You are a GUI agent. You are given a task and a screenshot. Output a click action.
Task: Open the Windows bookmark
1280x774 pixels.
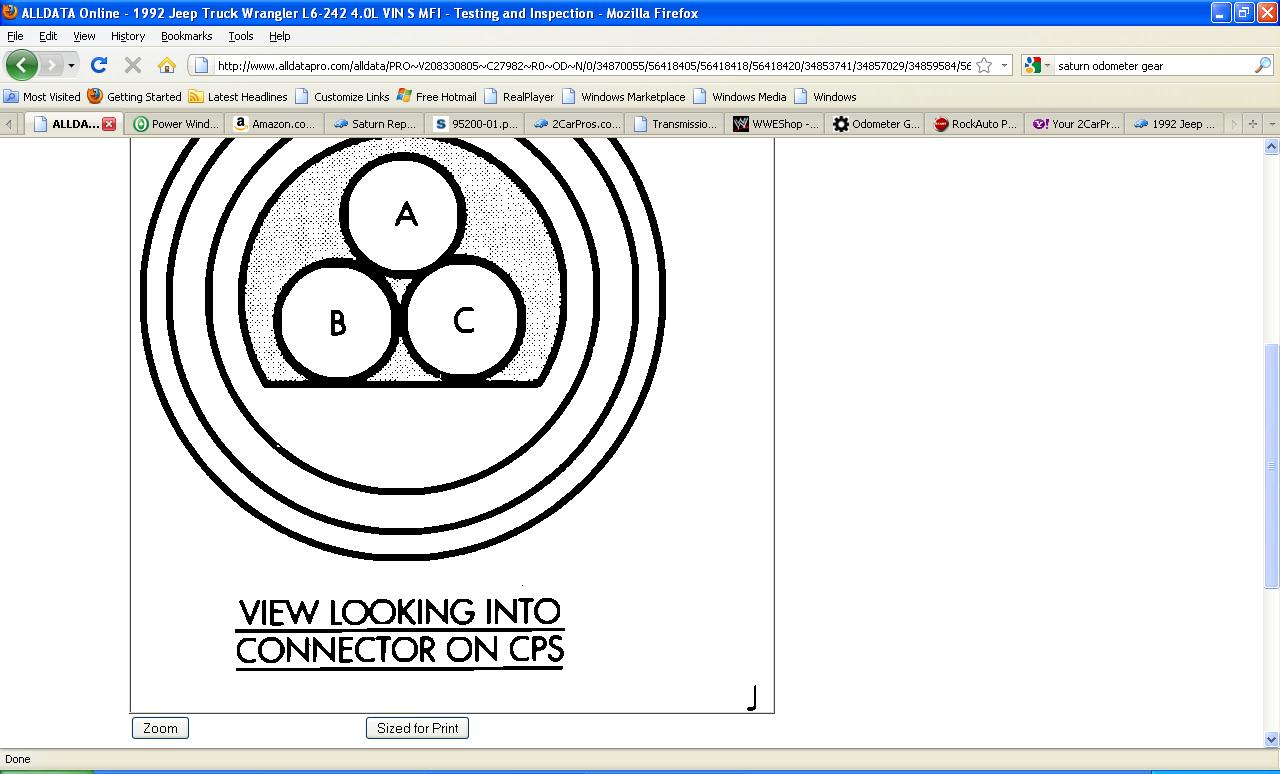tap(825, 97)
